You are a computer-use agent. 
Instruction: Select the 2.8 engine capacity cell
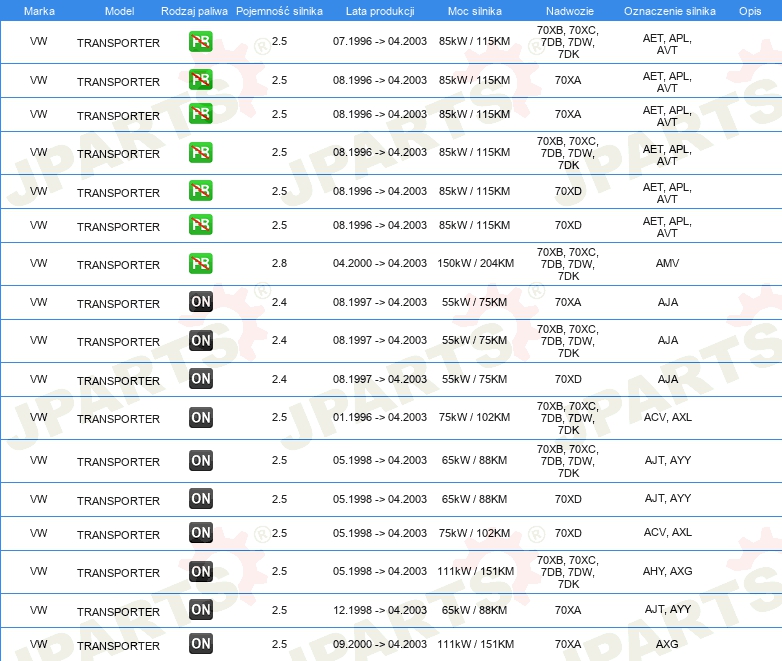pos(279,263)
